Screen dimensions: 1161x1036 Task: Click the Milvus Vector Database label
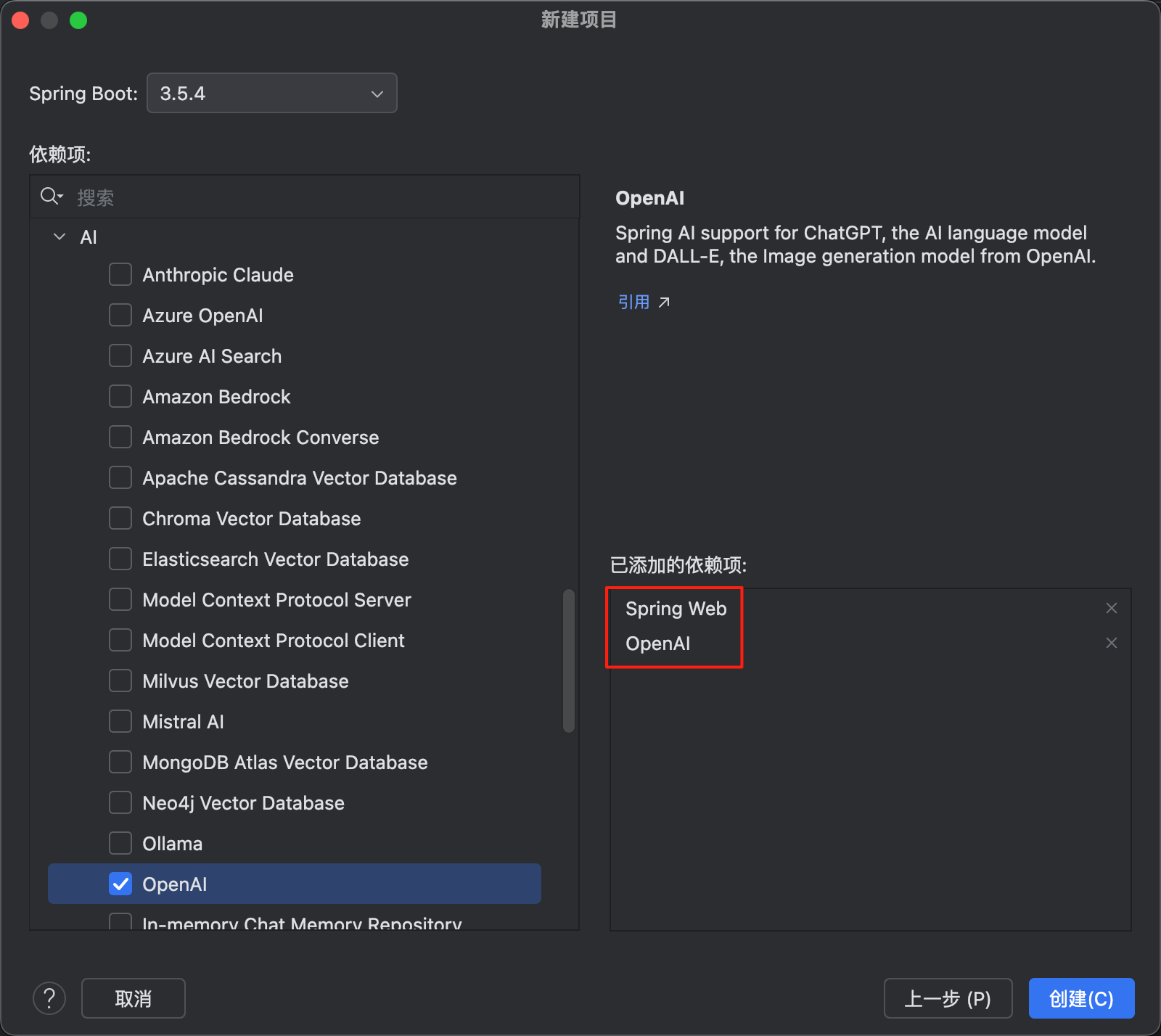coord(245,681)
